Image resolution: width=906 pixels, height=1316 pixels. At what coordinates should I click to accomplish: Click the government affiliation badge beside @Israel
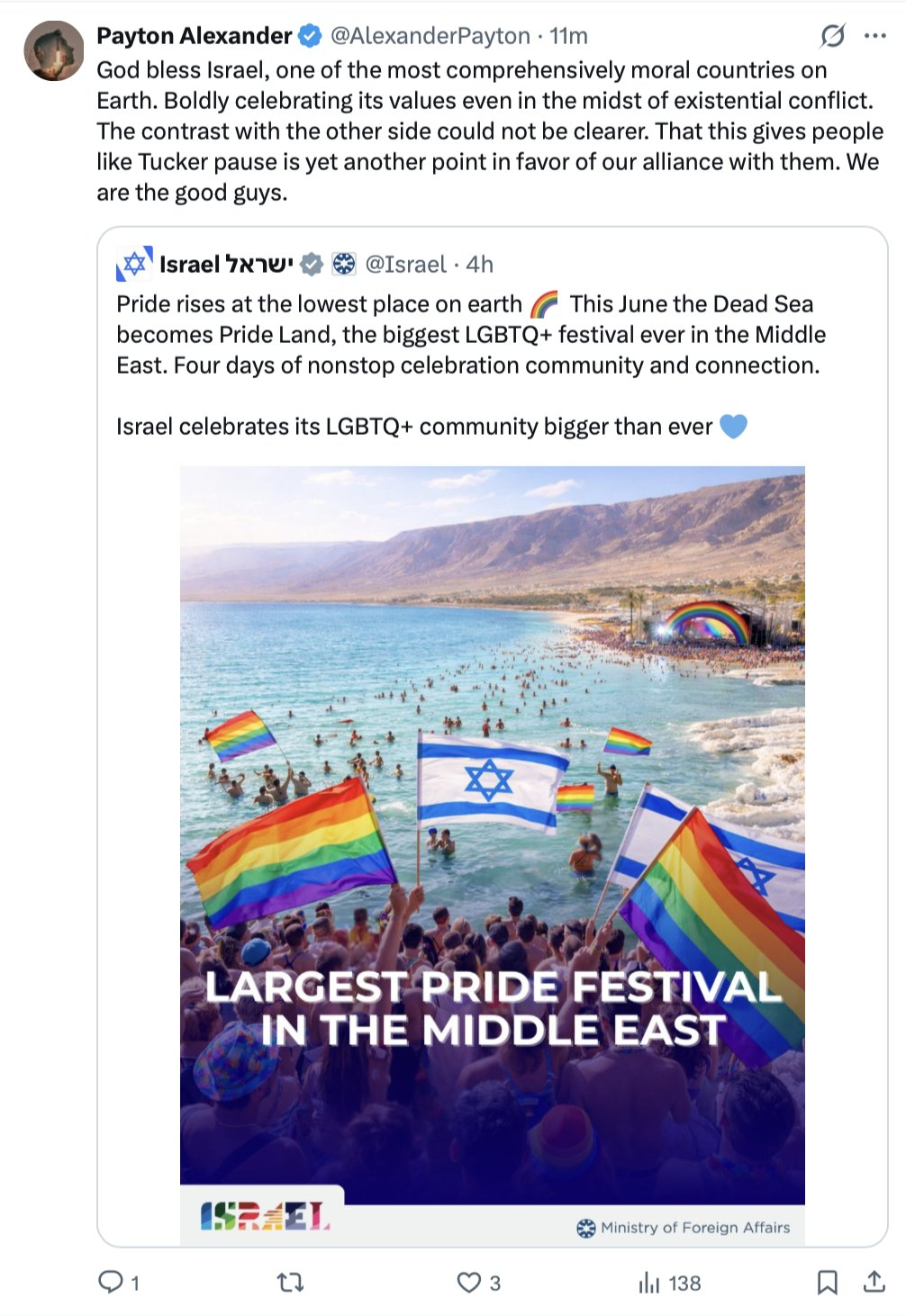click(x=344, y=265)
